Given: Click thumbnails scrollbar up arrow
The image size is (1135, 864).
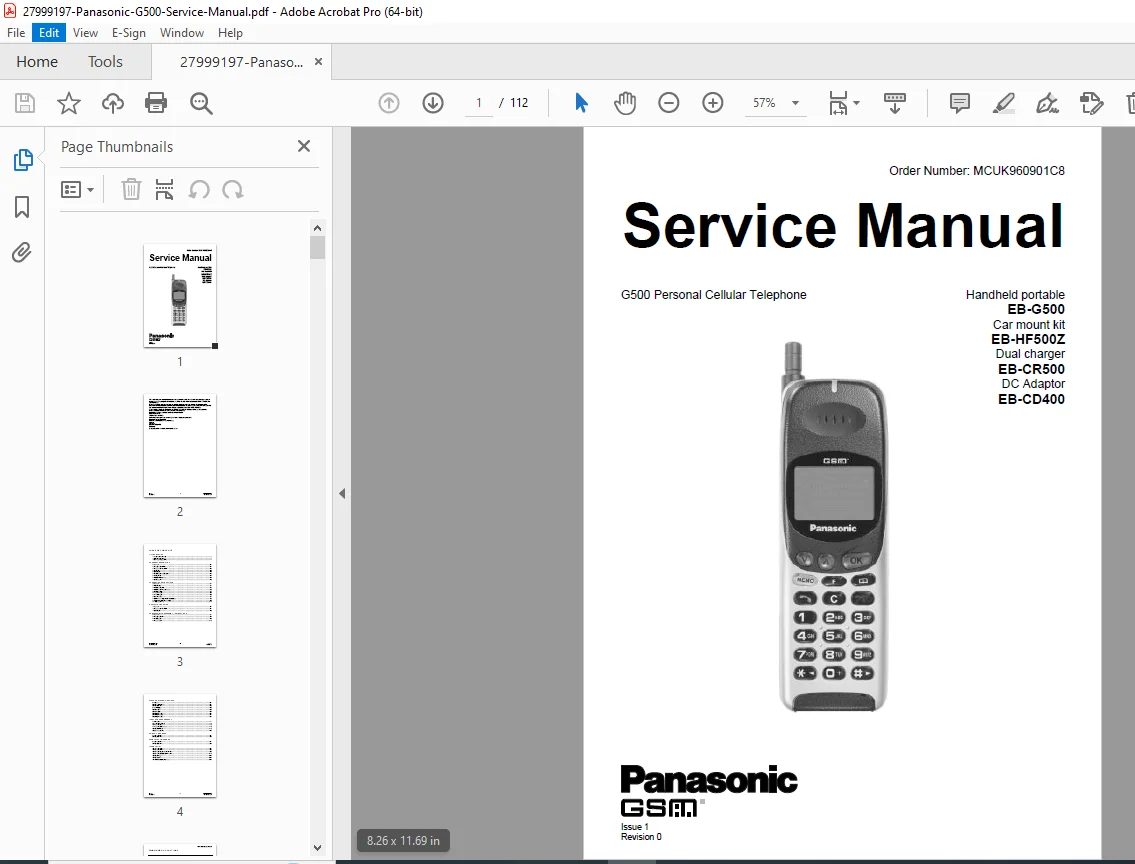Looking at the screenshot, I should click(317, 228).
